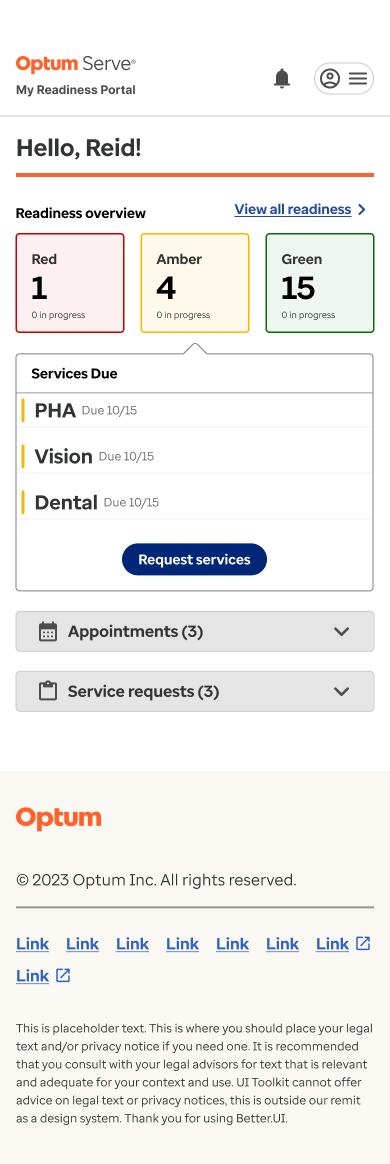
Task: Open the user profile account icon
Action: pos(330,78)
